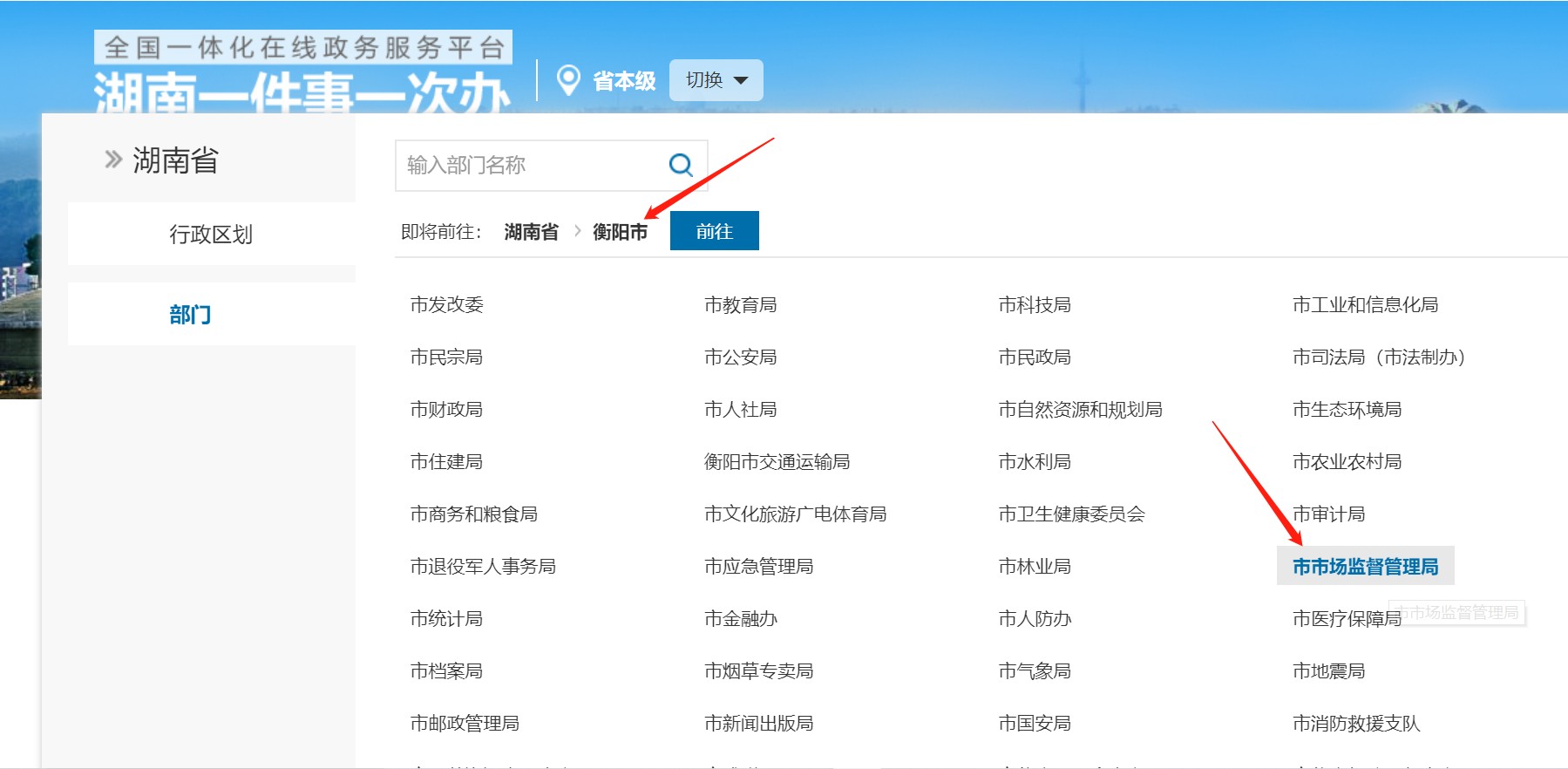
Task: Click the location pin icon
Action: [x=568, y=80]
